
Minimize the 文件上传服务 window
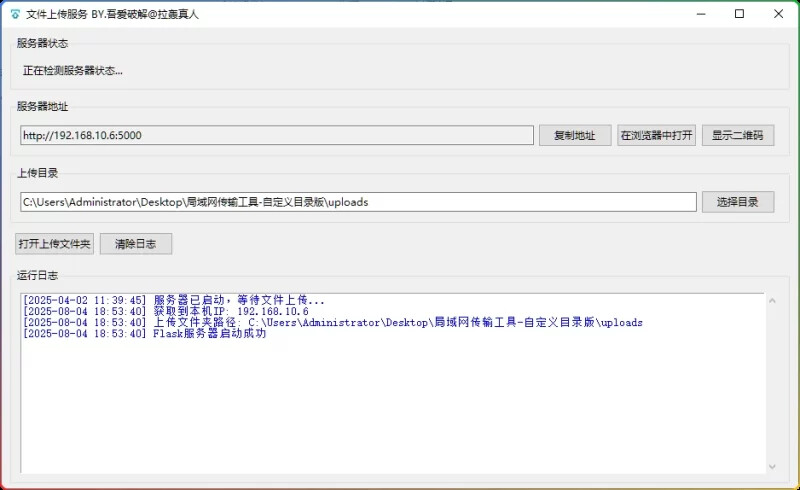pyautogui.click(x=693, y=15)
